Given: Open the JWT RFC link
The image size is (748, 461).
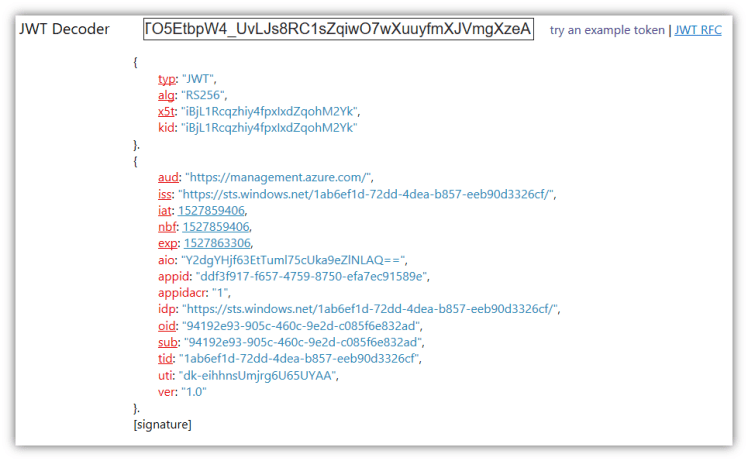Looking at the screenshot, I should [698, 30].
